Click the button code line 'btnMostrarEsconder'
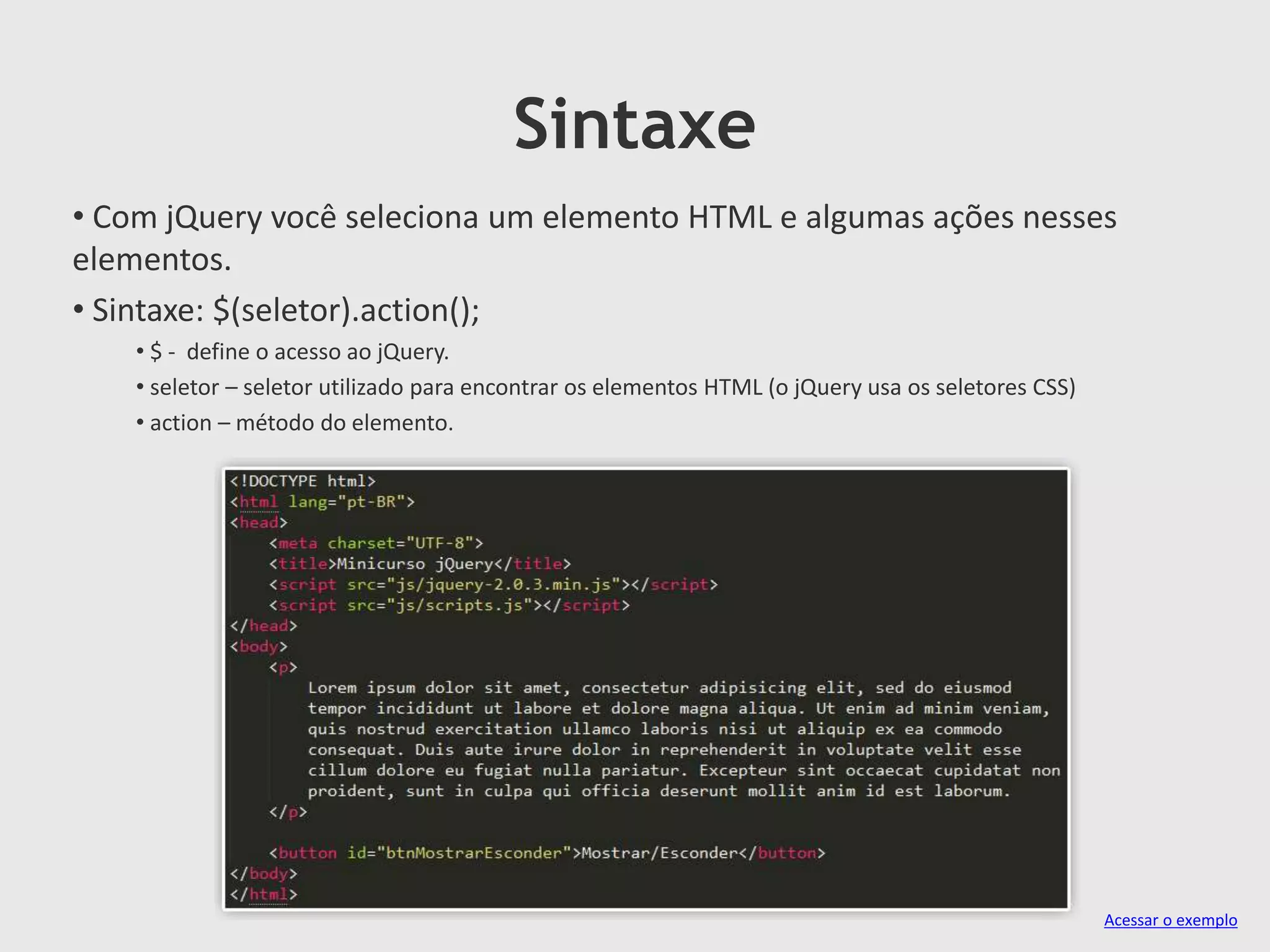Image resolution: width=1270 pixels, height=952 pixels. coord(547,853)
